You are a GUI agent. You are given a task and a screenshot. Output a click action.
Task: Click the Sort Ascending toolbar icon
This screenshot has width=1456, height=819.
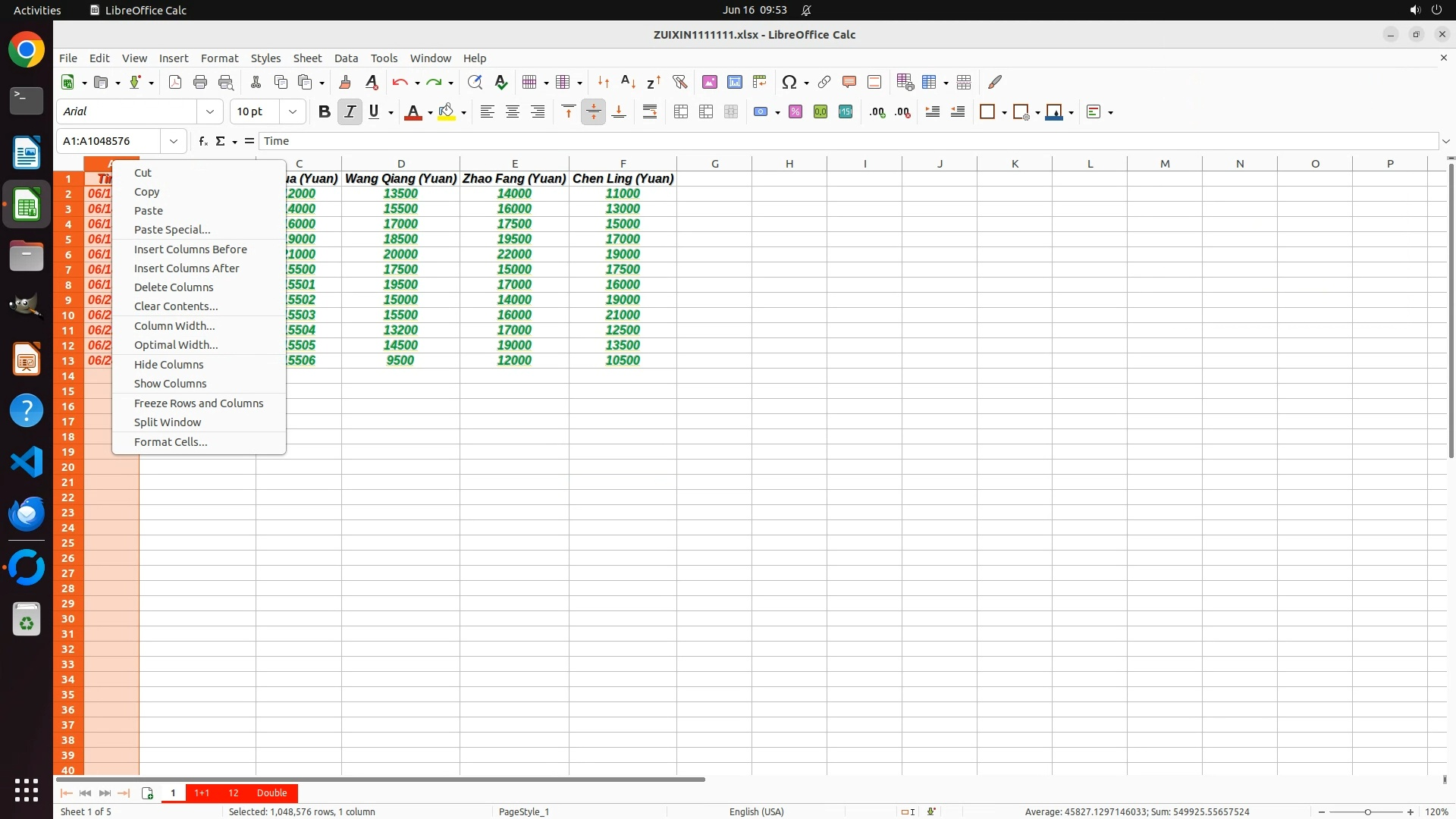click(628, 82)
